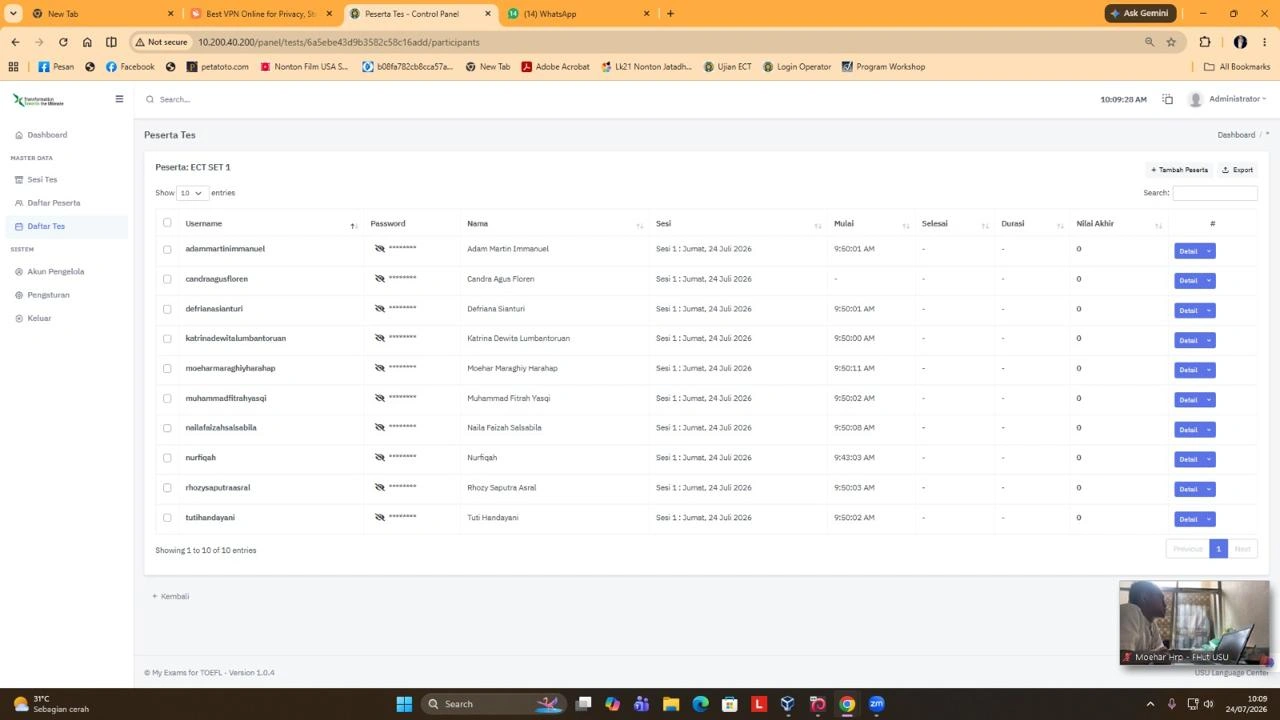Open Akun Pengelola in the sidebar
The height and width of the screenshot is (720, 1280).
[x=55, y=272]
